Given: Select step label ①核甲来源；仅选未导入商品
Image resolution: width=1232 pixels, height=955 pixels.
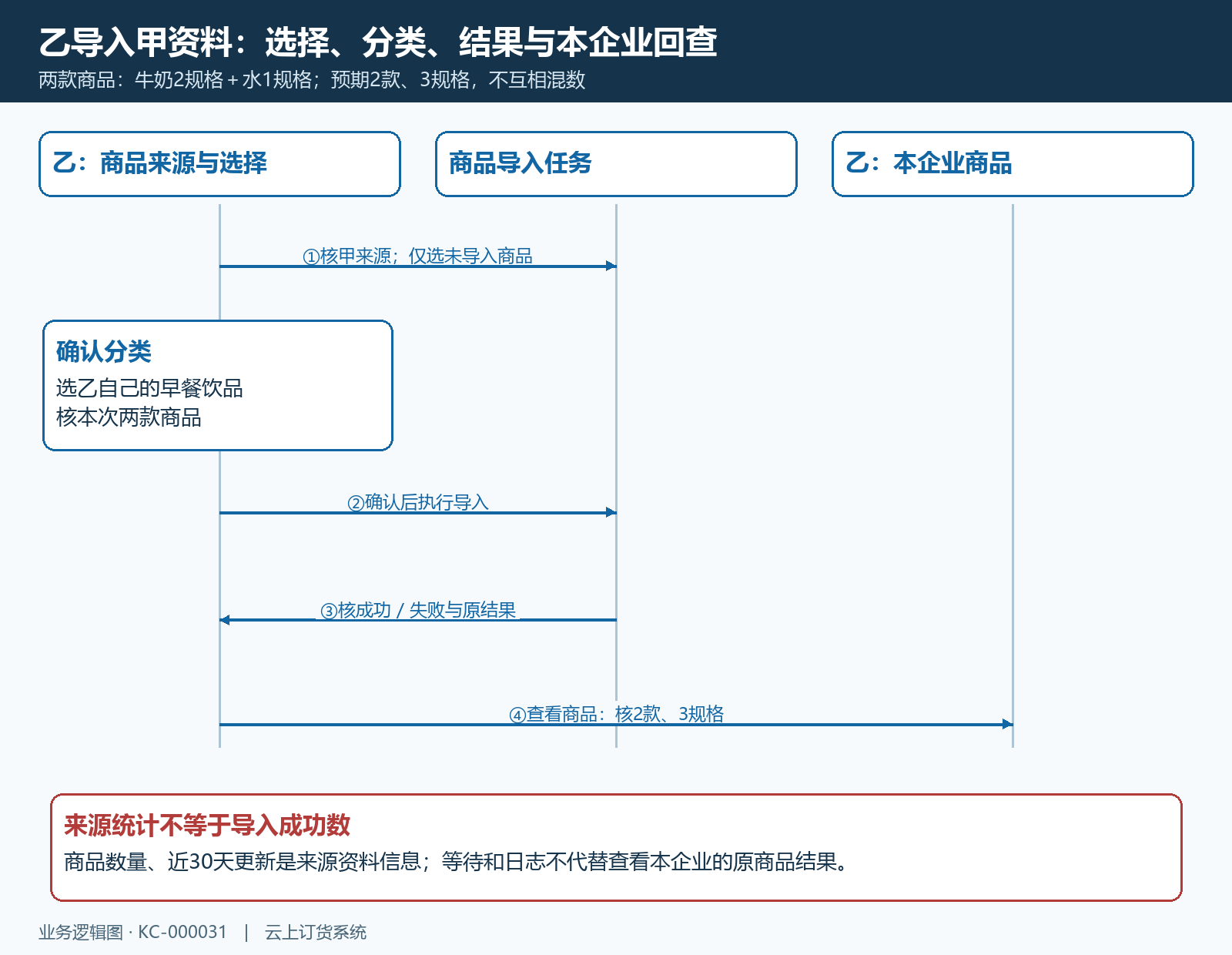Looking at the screenshot, I should click(x=417, y=256).
